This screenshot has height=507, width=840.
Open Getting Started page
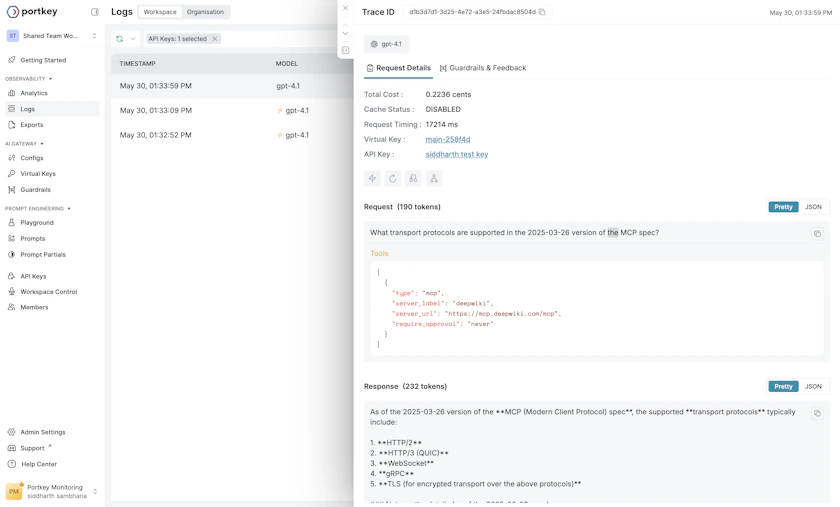pos(43,60)
